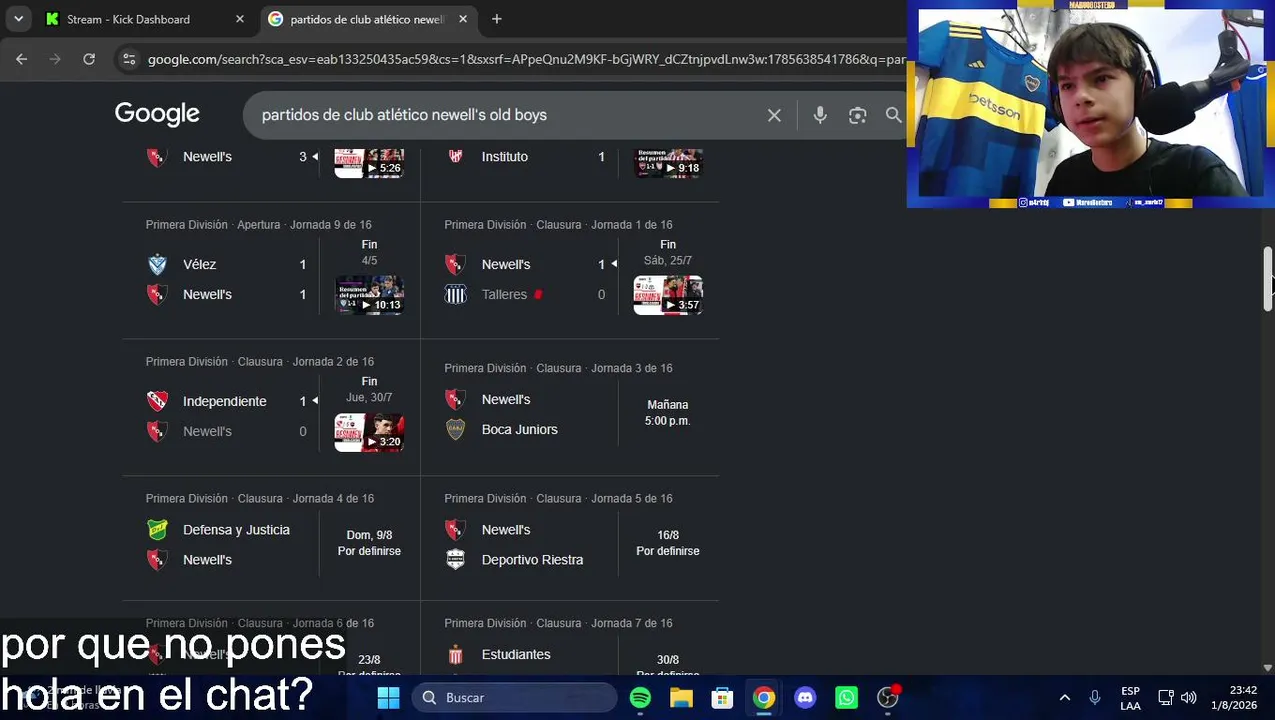Click the taskbar microphone tray icon
Viewport: 1275px width, 720px height.
click(x=1095, y=698)
